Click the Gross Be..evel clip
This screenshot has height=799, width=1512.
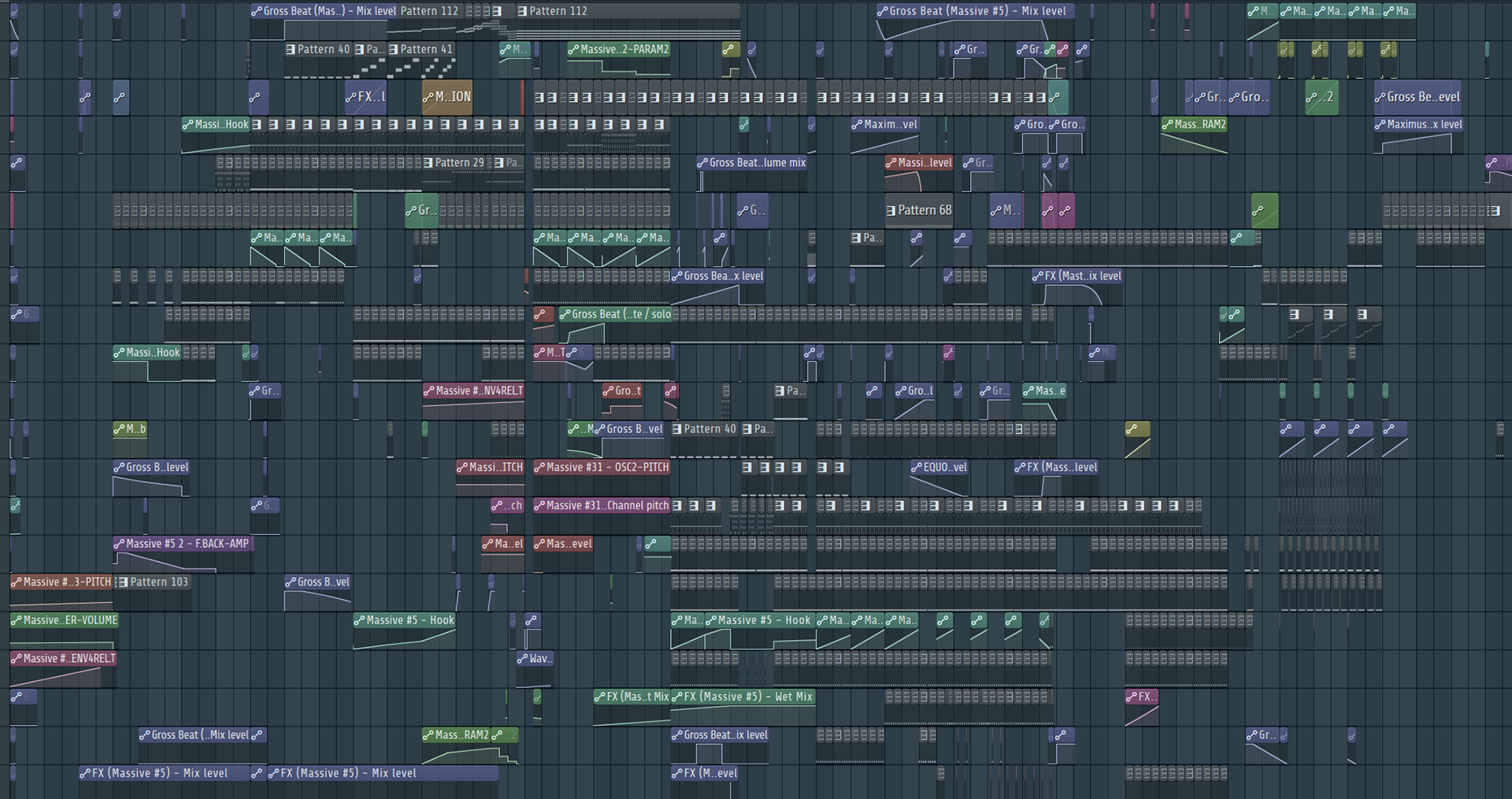(x=1417, y=97)
